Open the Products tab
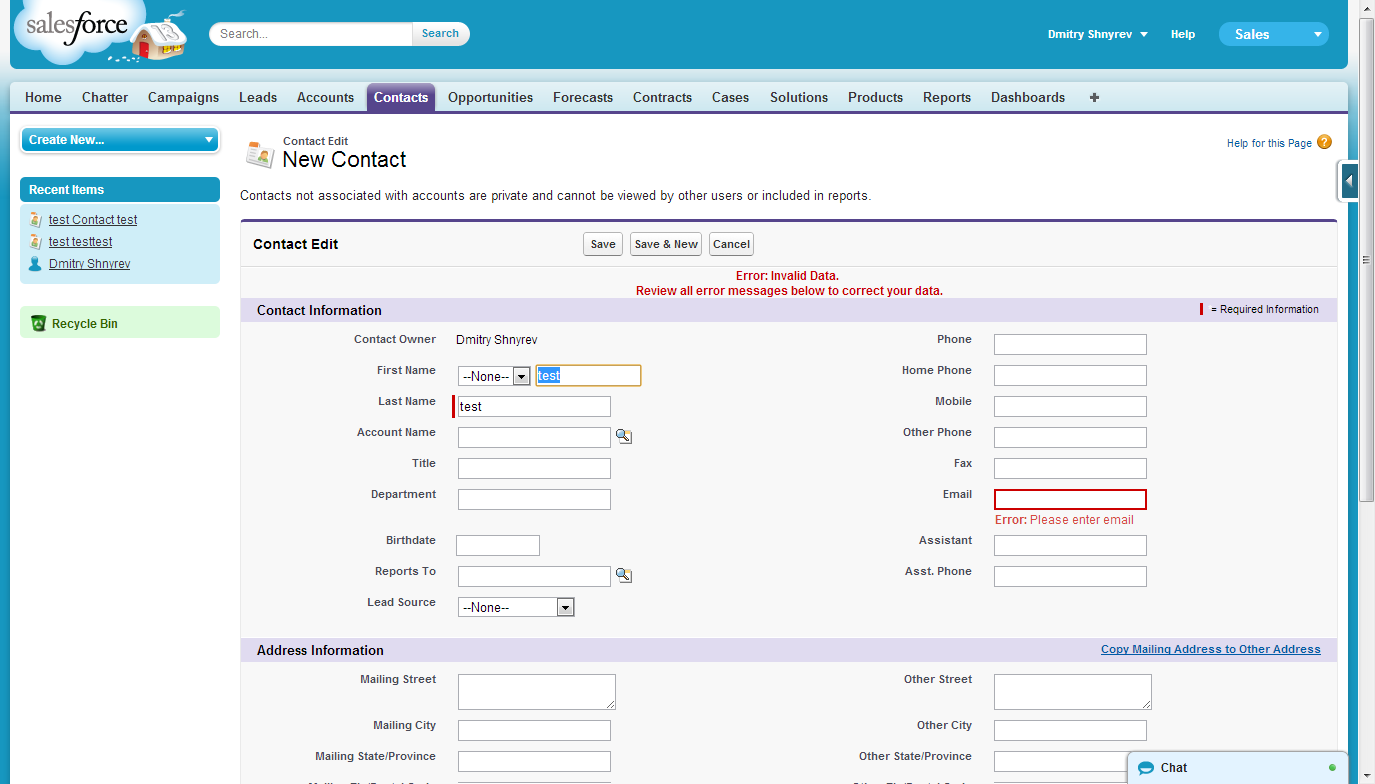This screenshot has height=784, width=1375. point(875,97)
